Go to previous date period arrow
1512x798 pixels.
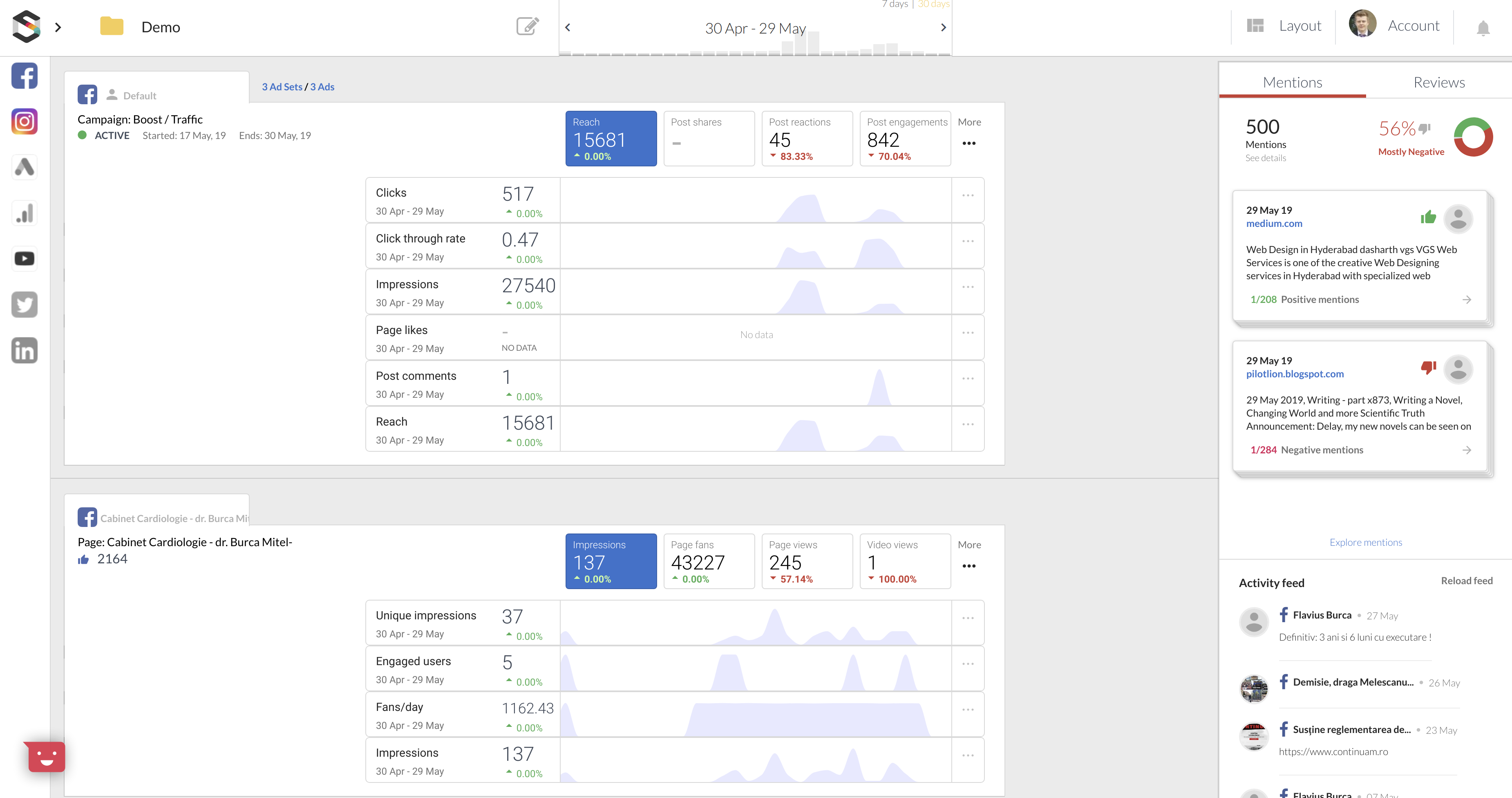(568, 28)
